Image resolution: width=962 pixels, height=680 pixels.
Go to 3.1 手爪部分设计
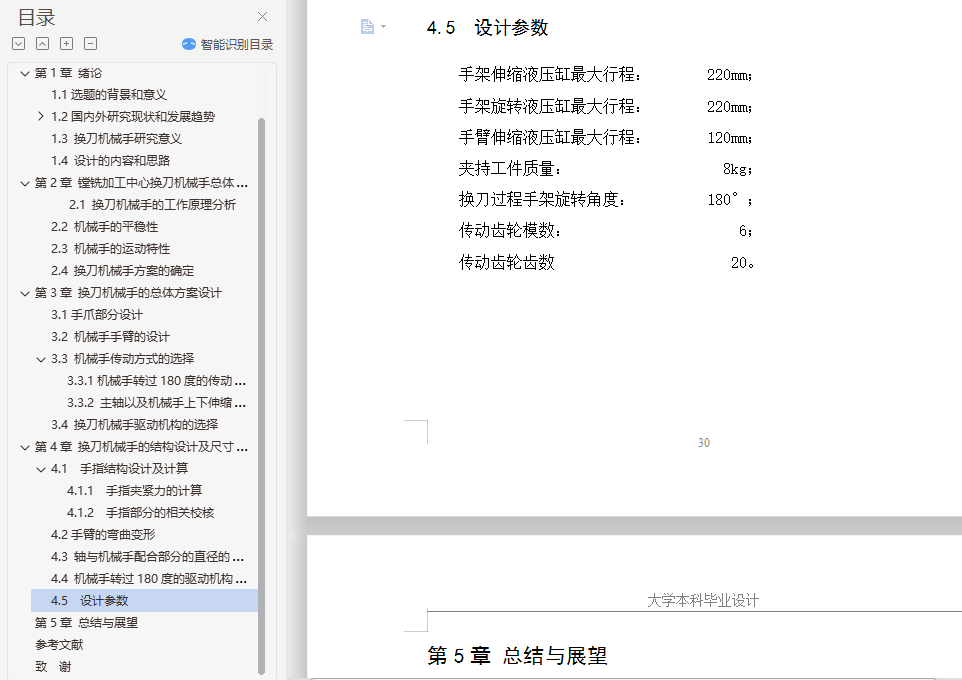click(96, 315)
